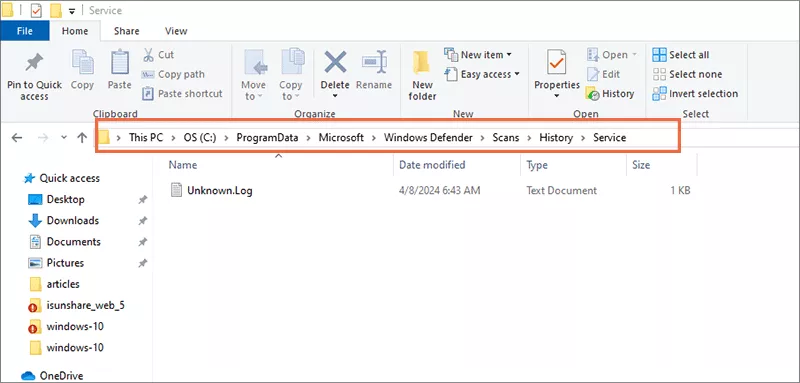
Task: Expand the Open button dropdown arrow
Action: point(634,55)
